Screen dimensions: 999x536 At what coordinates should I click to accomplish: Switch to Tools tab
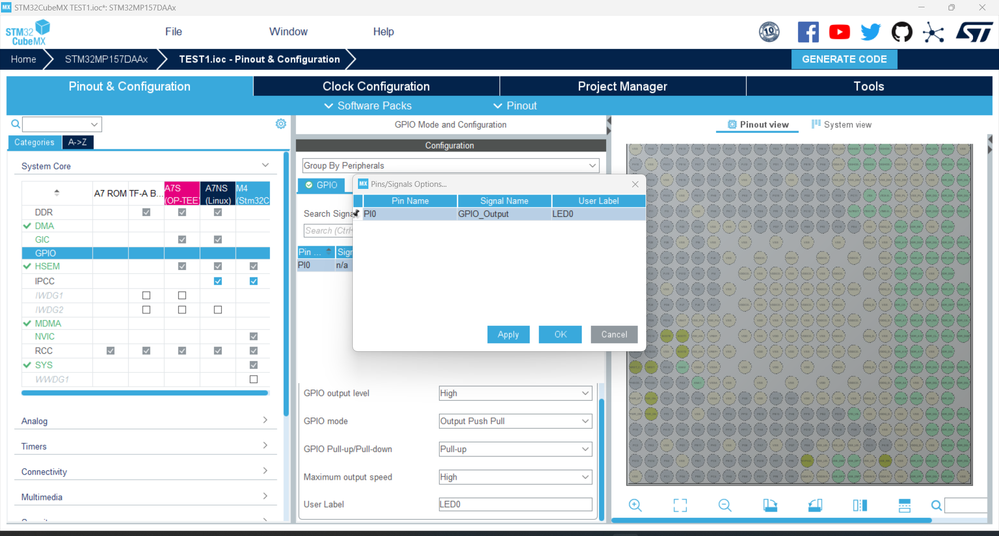(x=869, y=87)
